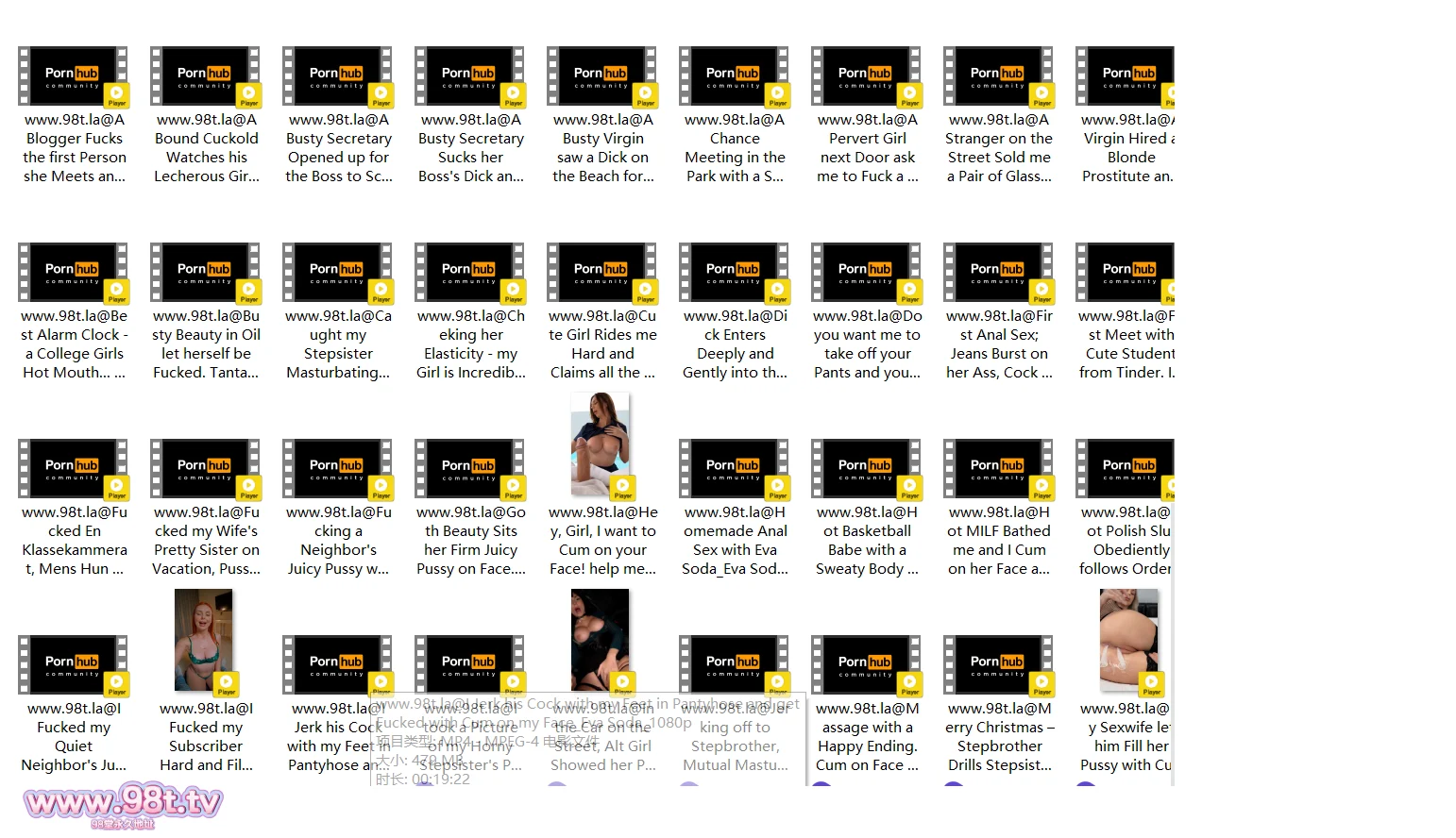This screenshot has height=838, width=1456.
Task: Click the icon of the "Busty Virgin" beach file
Action: pyautogui.click(x=602, y=75)
